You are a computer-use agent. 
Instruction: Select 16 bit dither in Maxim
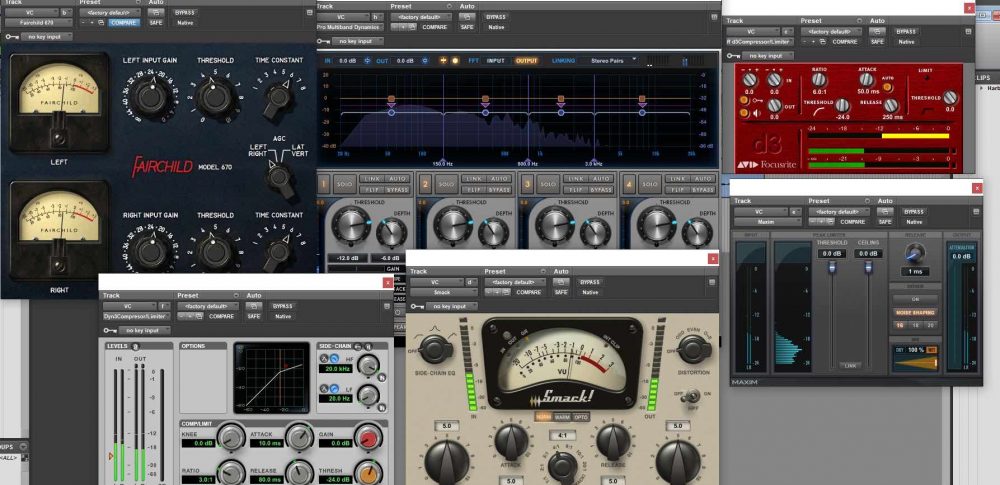pos(901,325)
